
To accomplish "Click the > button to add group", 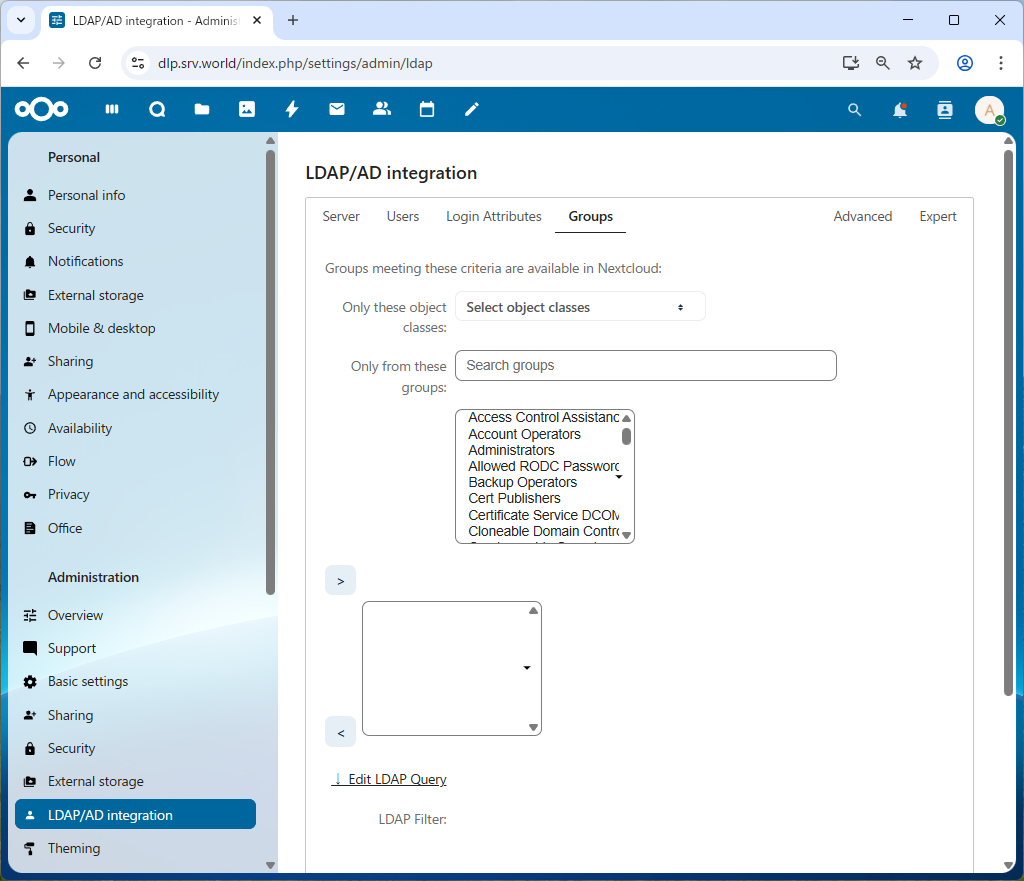I will [x=340, y=581].
